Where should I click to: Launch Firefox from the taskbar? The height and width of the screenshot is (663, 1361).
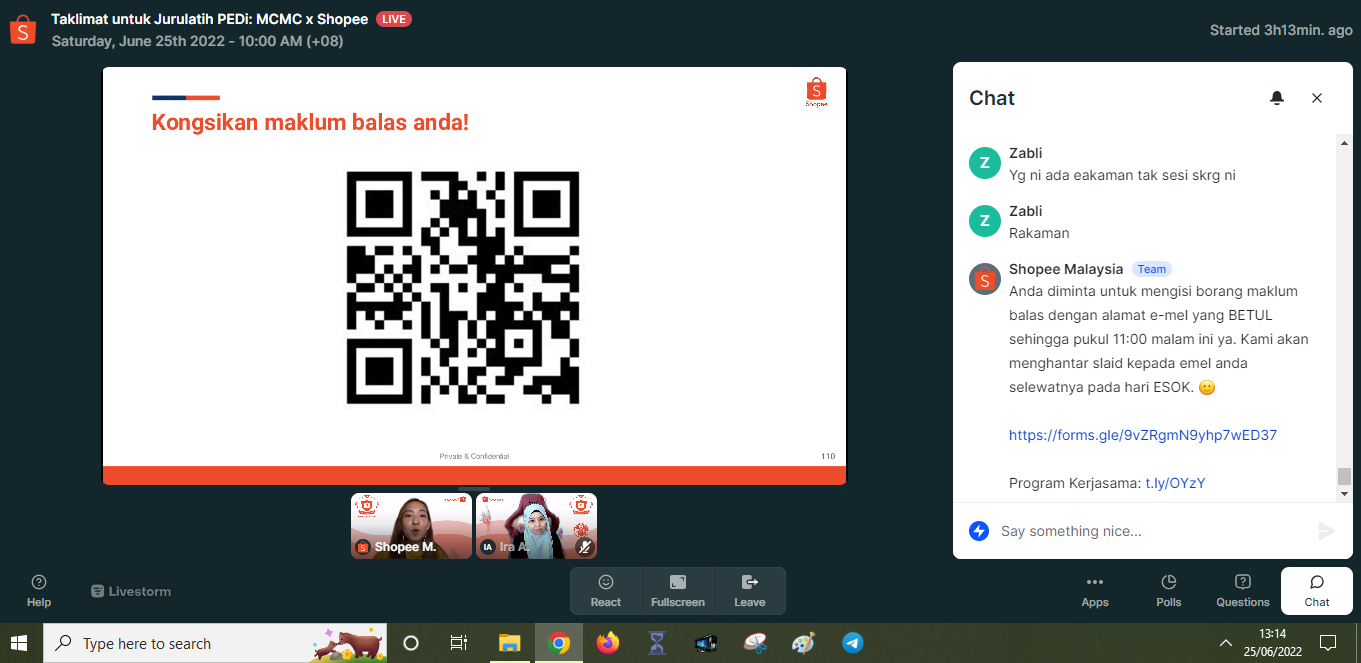[x=608, y=643]
